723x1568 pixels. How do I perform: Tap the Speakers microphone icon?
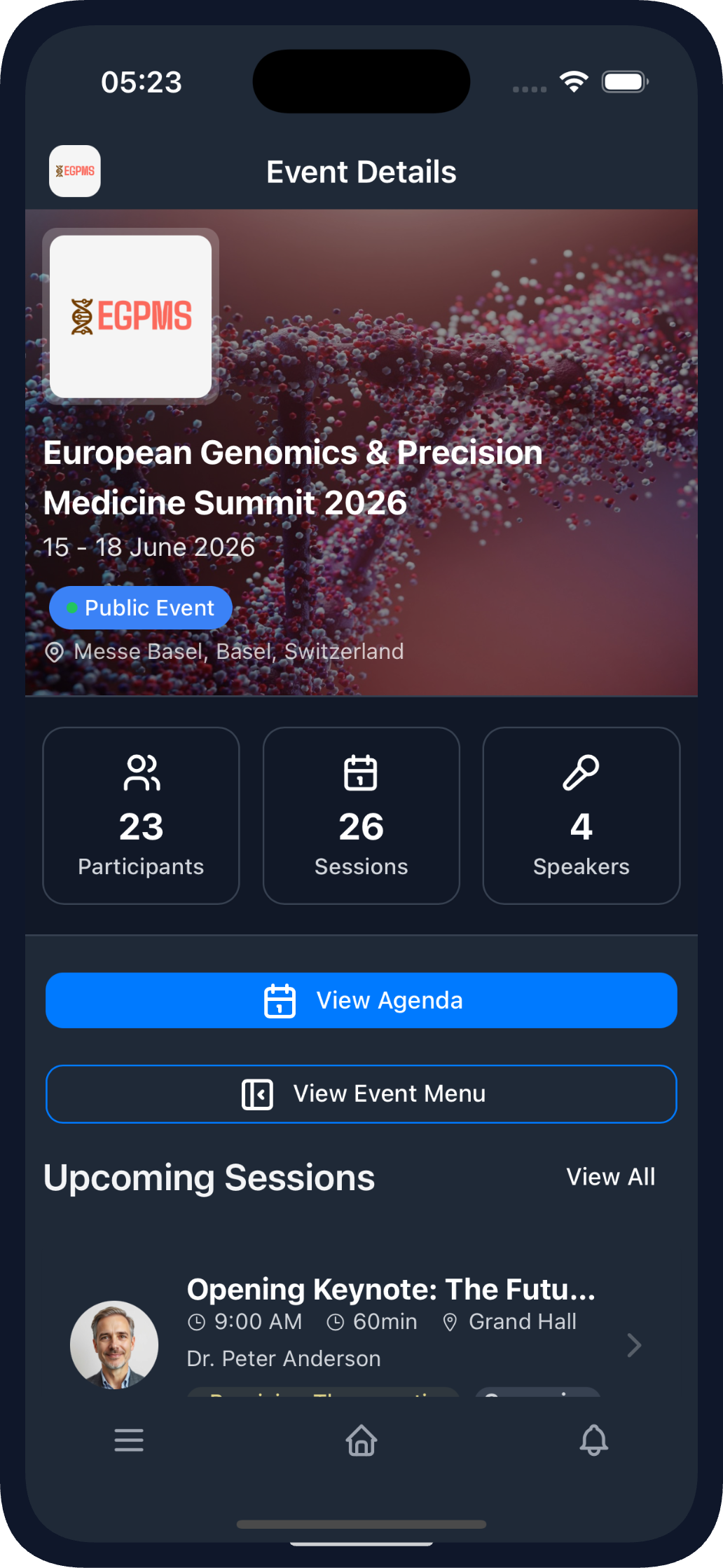(581, 772)
